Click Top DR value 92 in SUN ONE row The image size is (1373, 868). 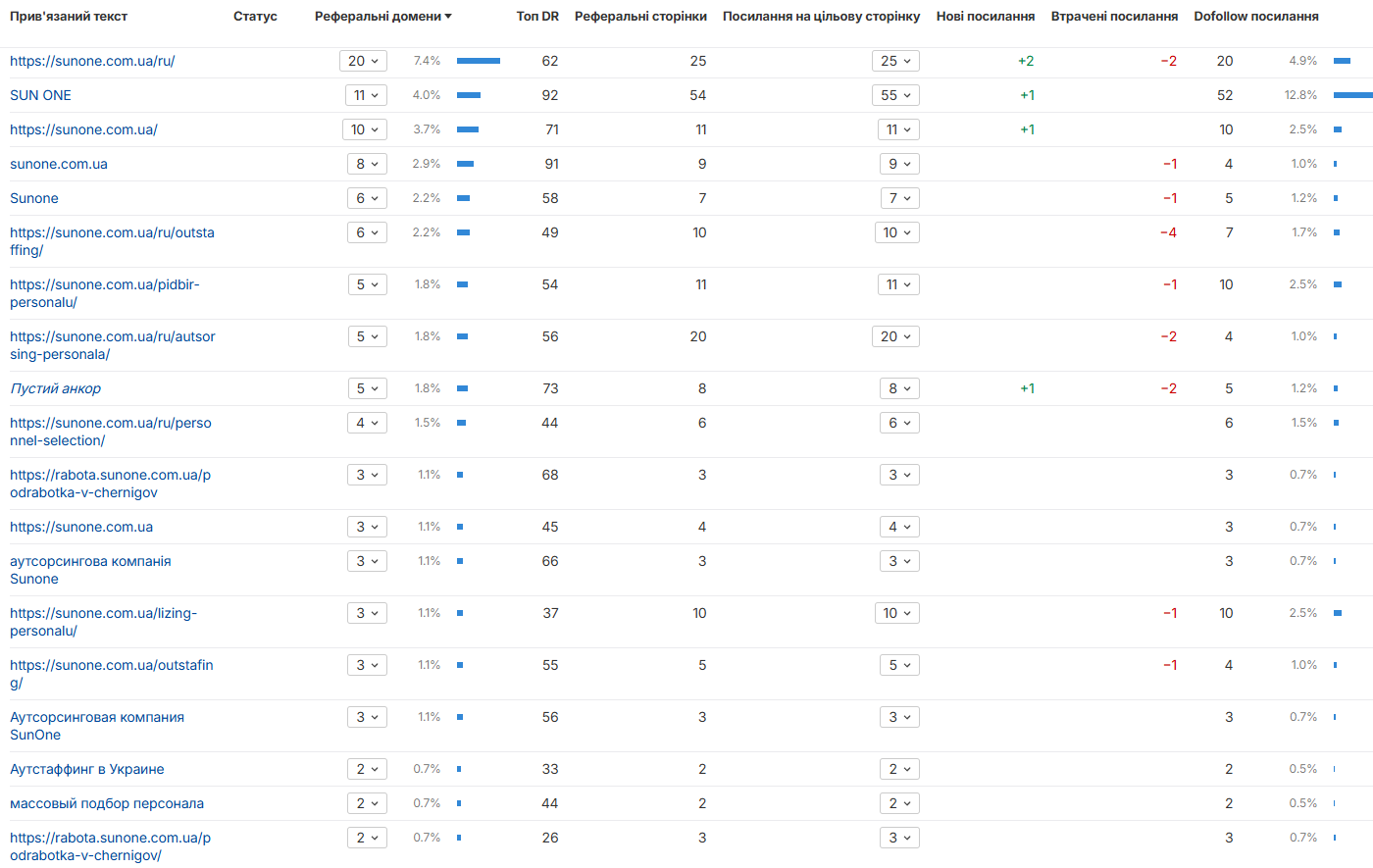click(550, 95)
